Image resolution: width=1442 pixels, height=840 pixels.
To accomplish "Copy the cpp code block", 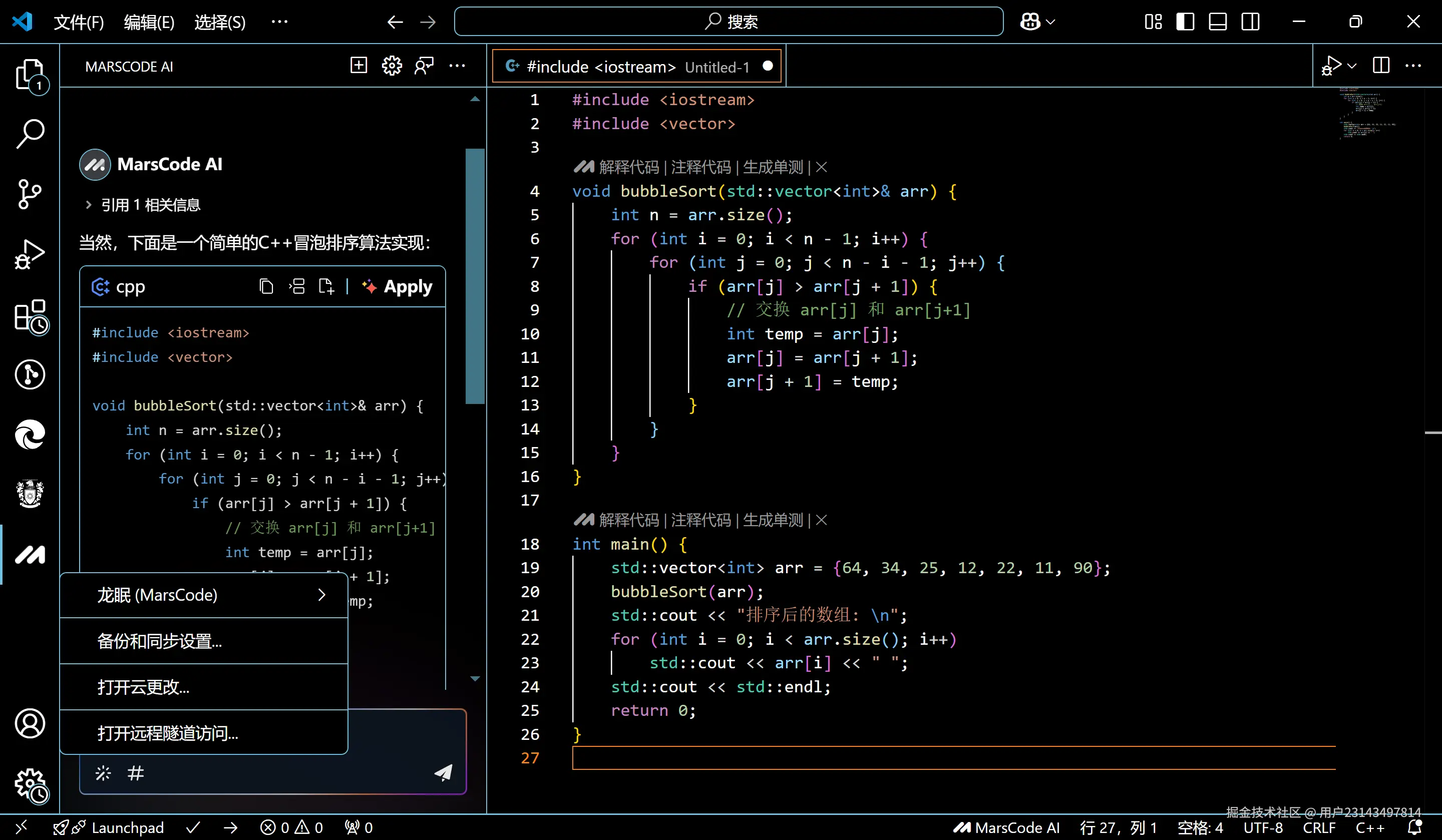I will tap(266, 286).
